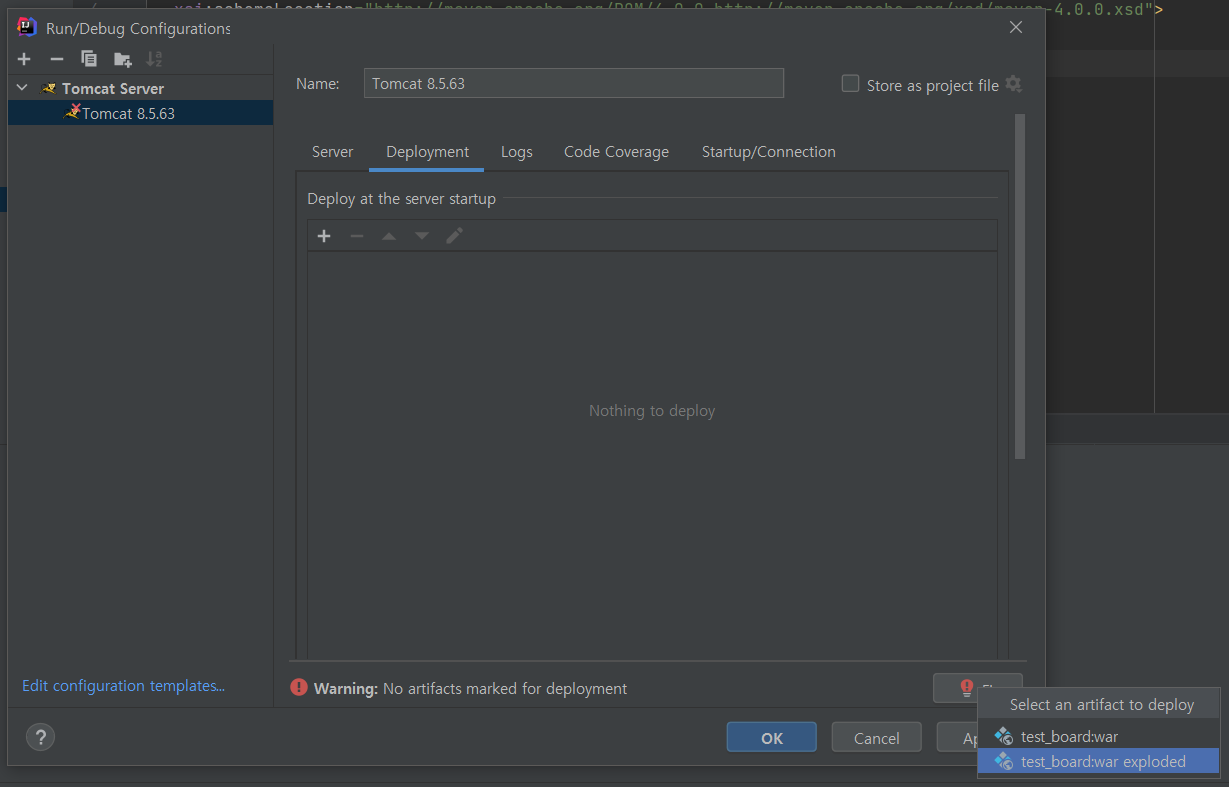
Task: Open help with question mark button
Action: [40, 738]
